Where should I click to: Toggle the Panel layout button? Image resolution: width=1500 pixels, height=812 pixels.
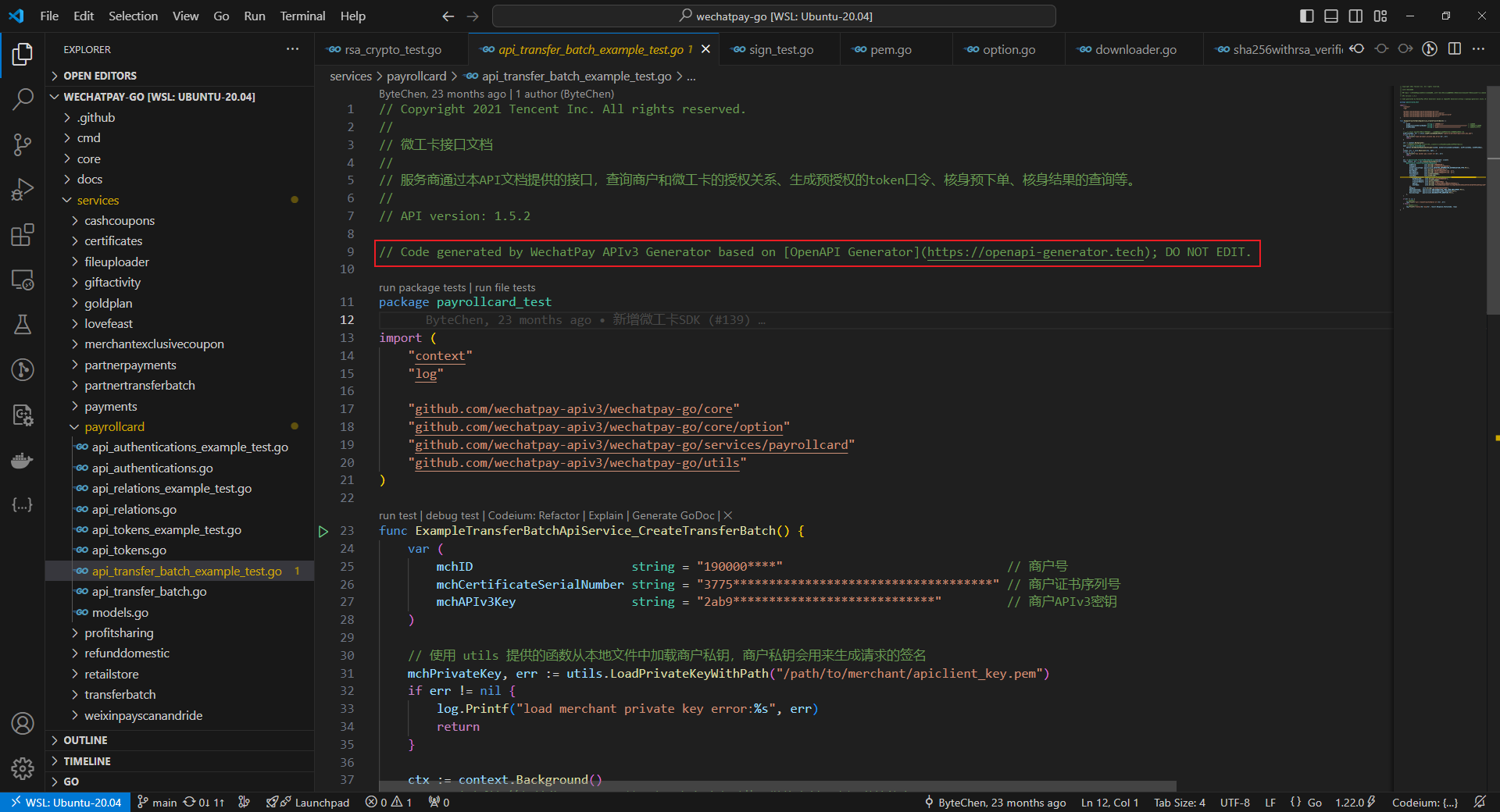(1331, 16)
